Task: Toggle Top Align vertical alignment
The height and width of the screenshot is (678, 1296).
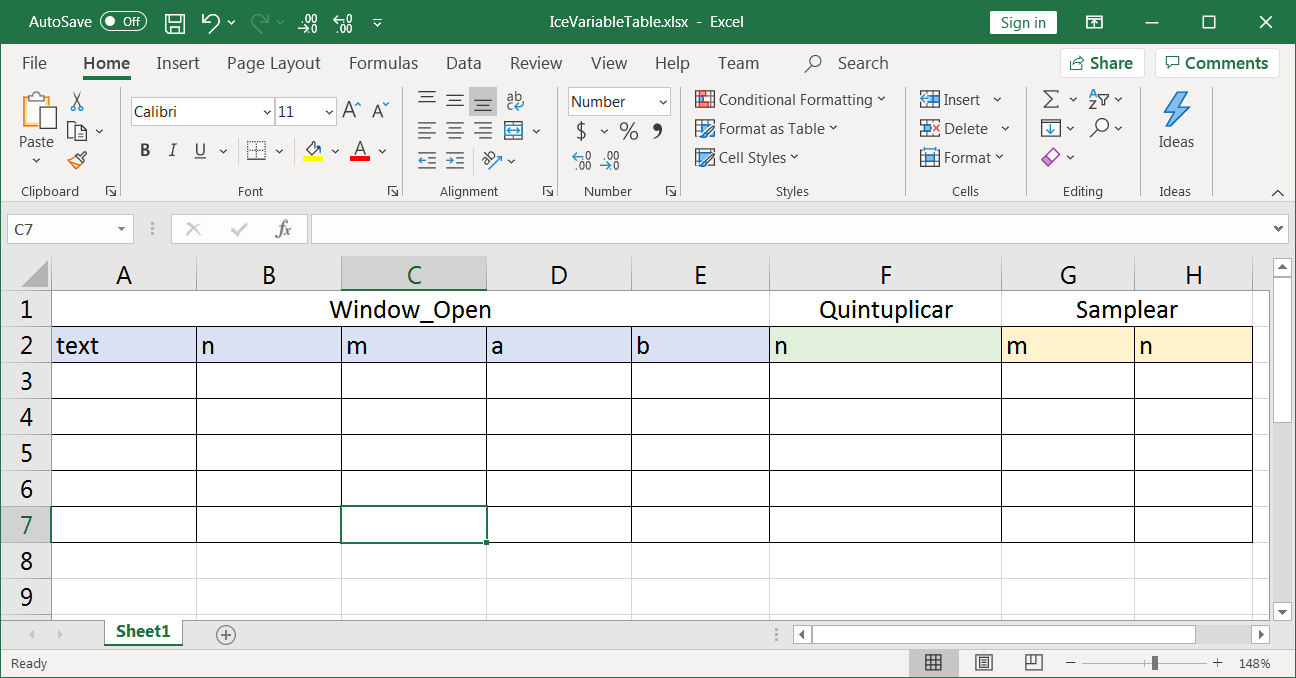Action: coord(427,100)
